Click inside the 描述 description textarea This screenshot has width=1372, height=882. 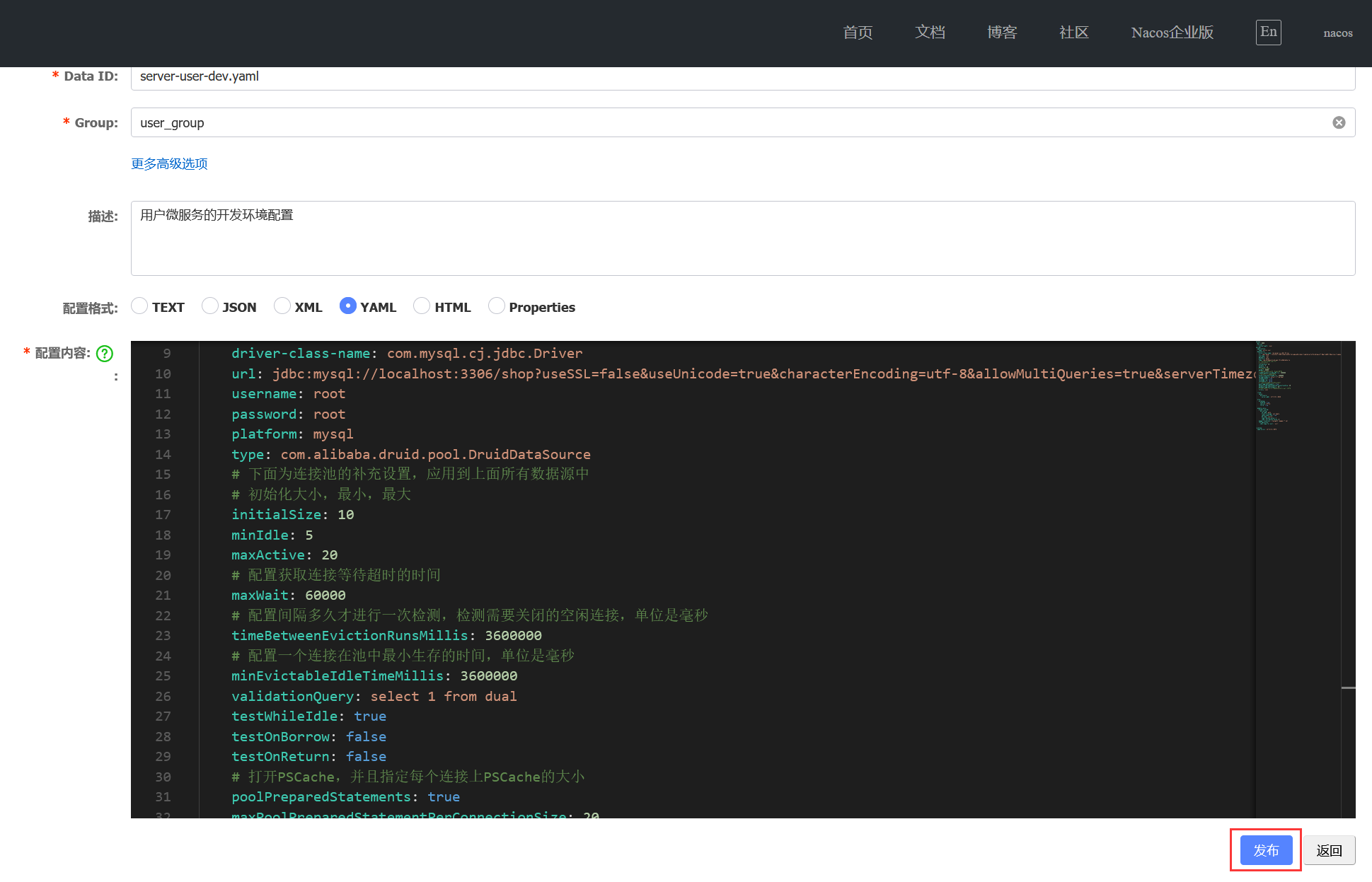743,238
